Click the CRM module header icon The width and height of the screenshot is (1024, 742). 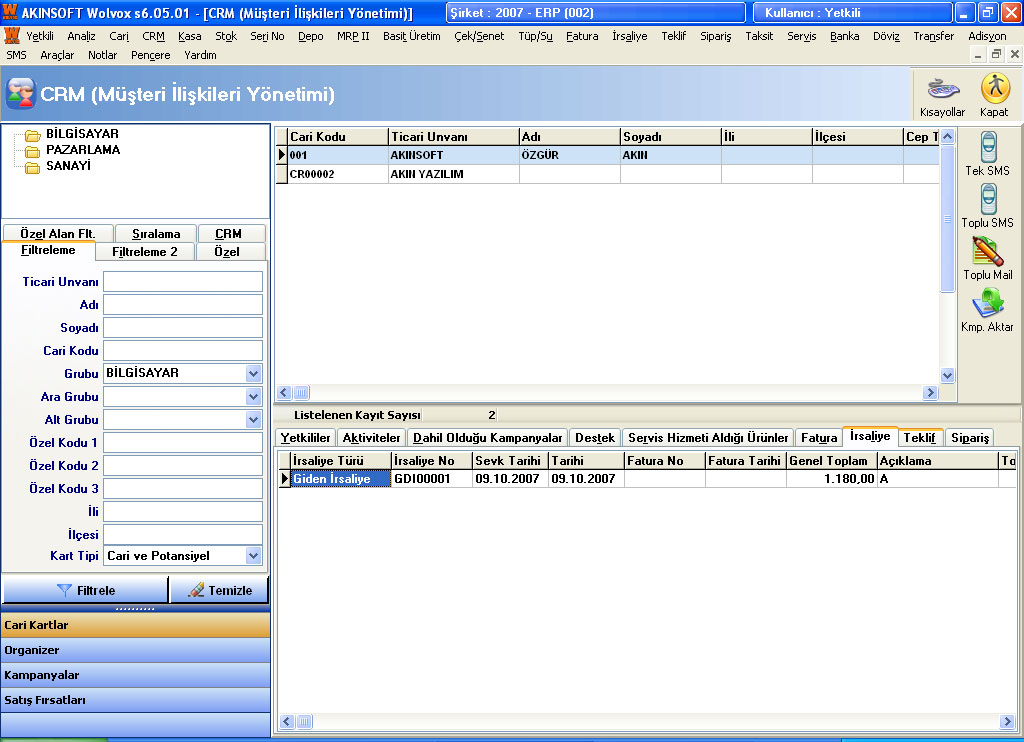click(x=20, y=93)
